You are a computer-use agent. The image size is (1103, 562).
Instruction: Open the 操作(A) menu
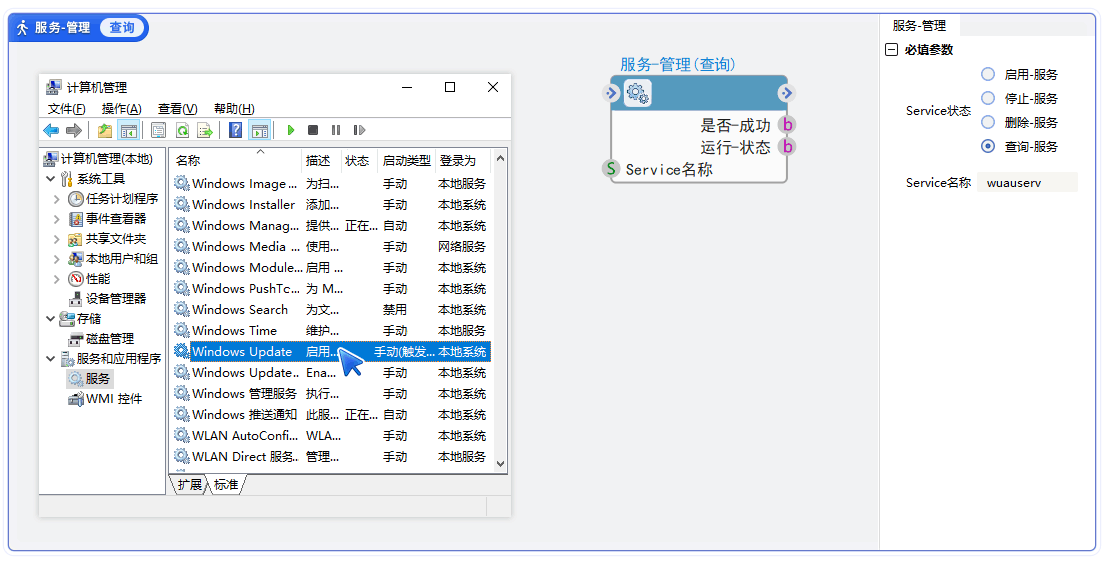pyautogui.click(x=121, y=108)
